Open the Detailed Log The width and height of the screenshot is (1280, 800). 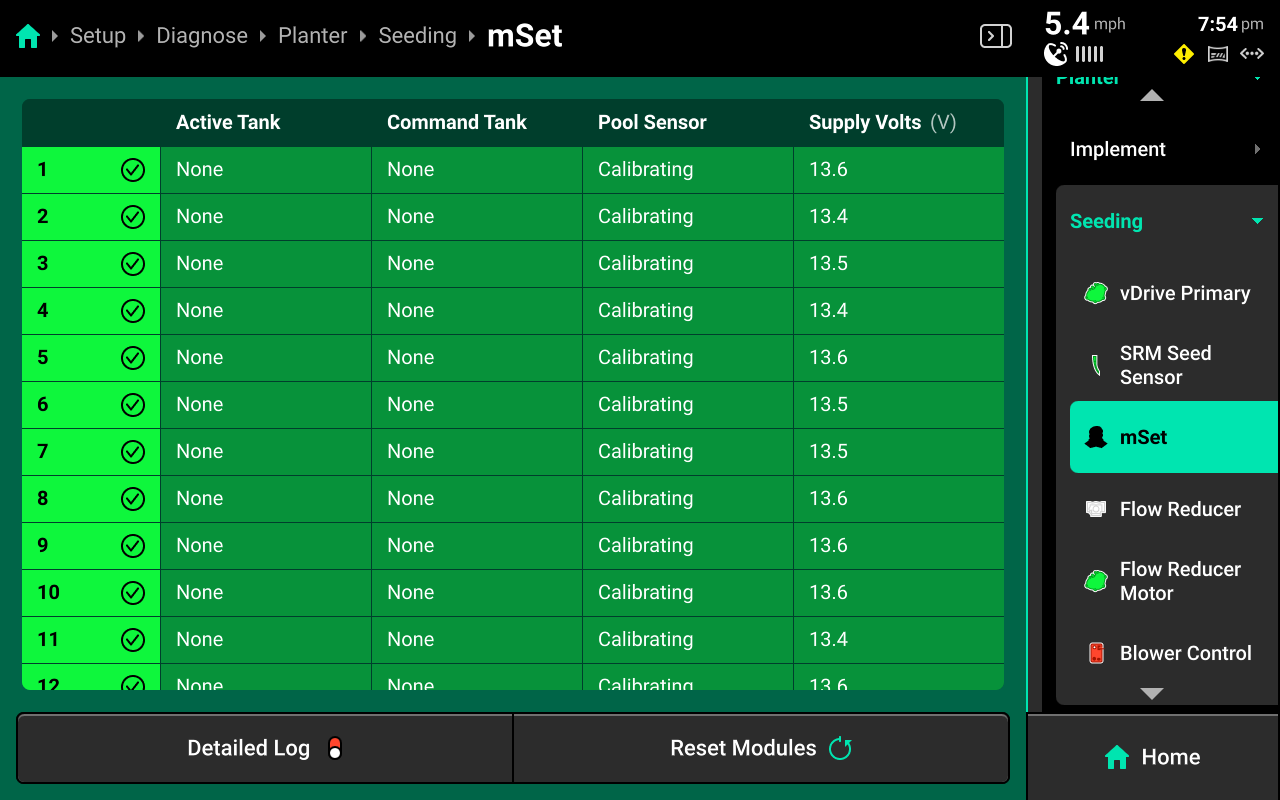tap(264, 747)
